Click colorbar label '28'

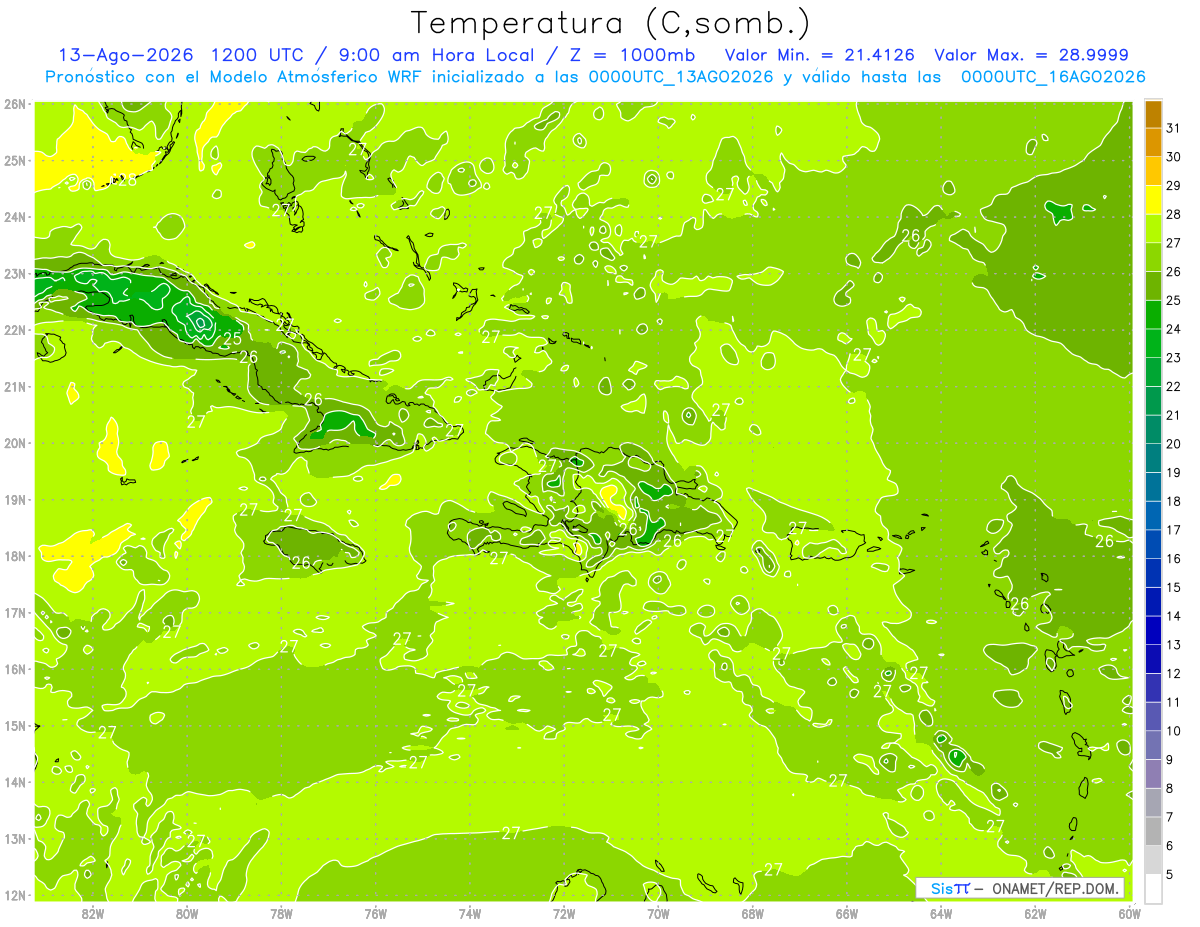(1174, 214)
